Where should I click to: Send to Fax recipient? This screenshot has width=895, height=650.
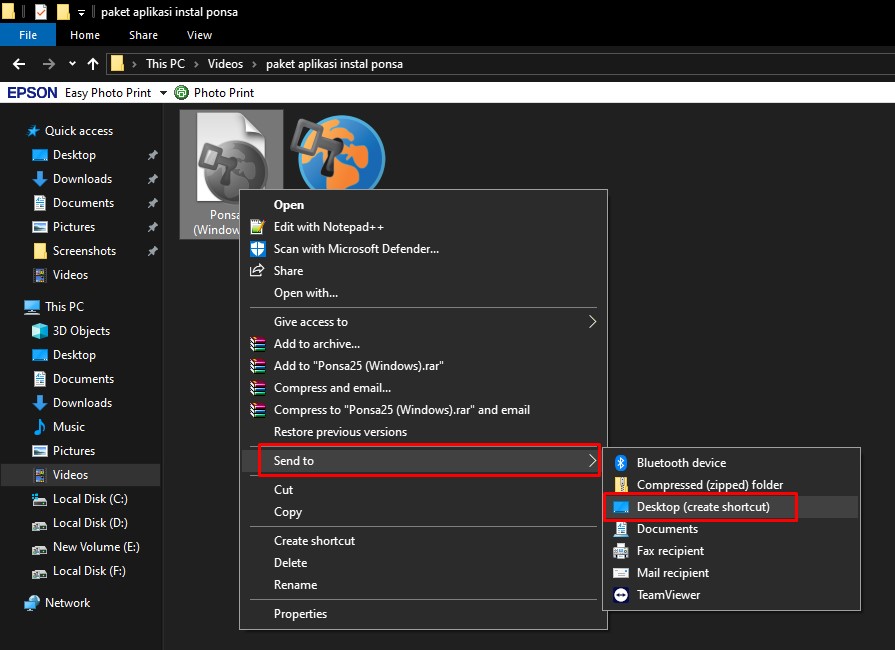pyautogui.click(x=732, y=551)
